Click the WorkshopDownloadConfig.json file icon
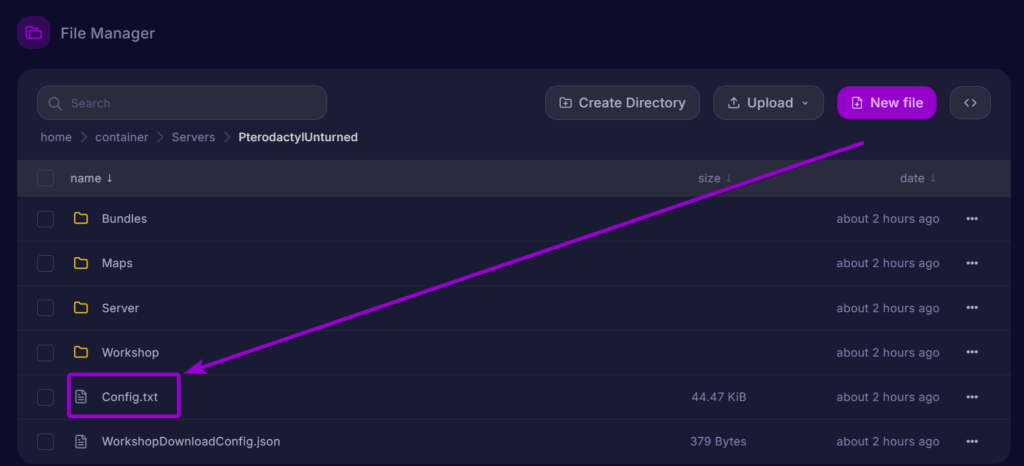Image resolution: width=1024 pixels, height=466 pixels. tap(81, 442)
